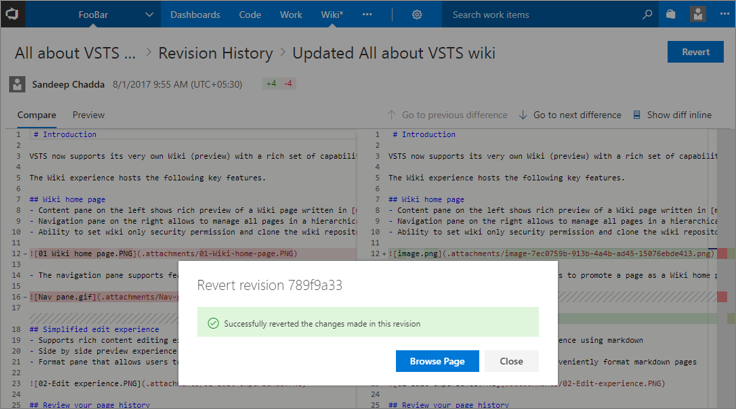736x409 pixels.
Task: Go to Revision History breadcrumb
Action: pos(215,53)
